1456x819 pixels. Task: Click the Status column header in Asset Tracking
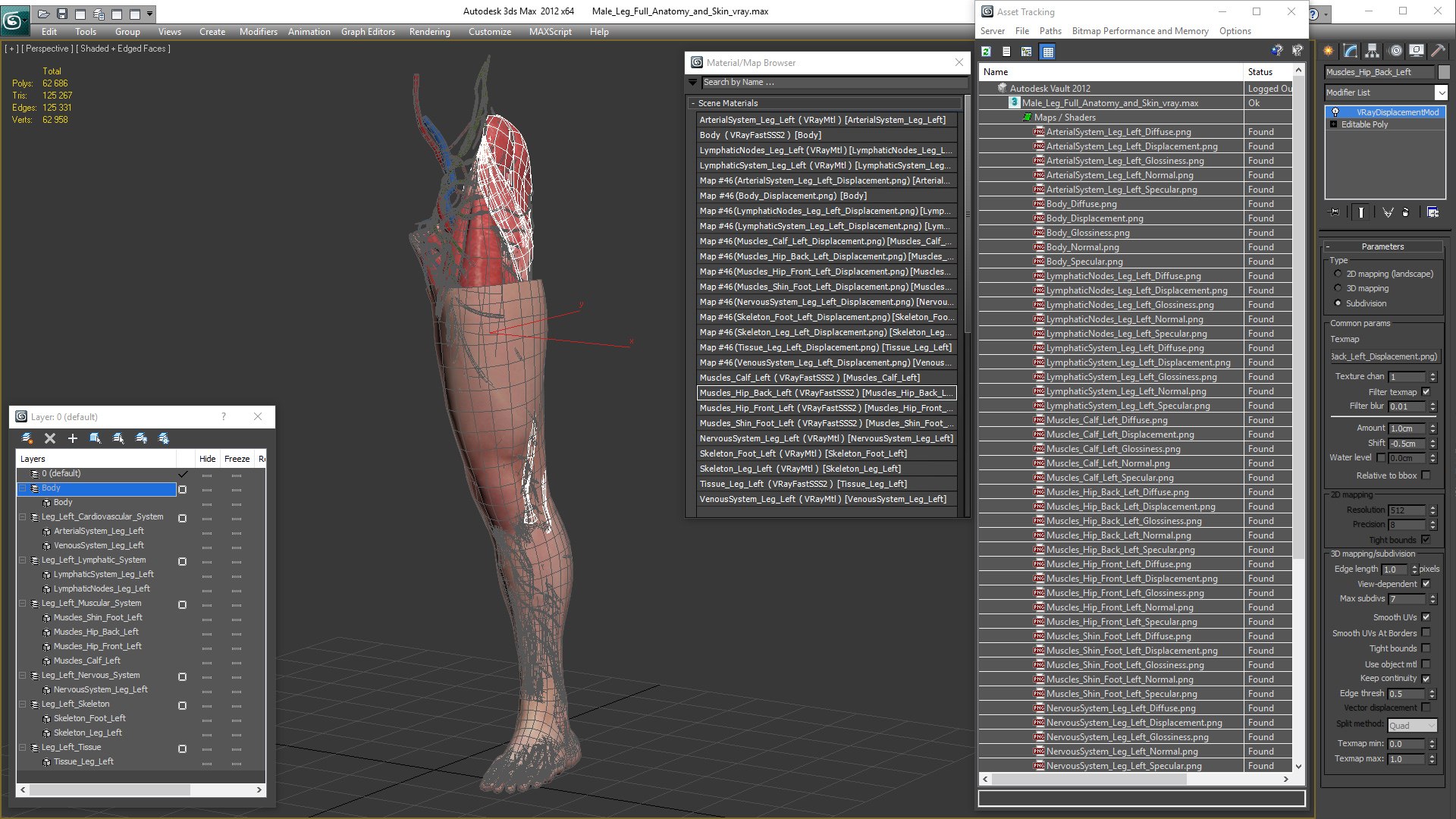(x=1268, y=72)
